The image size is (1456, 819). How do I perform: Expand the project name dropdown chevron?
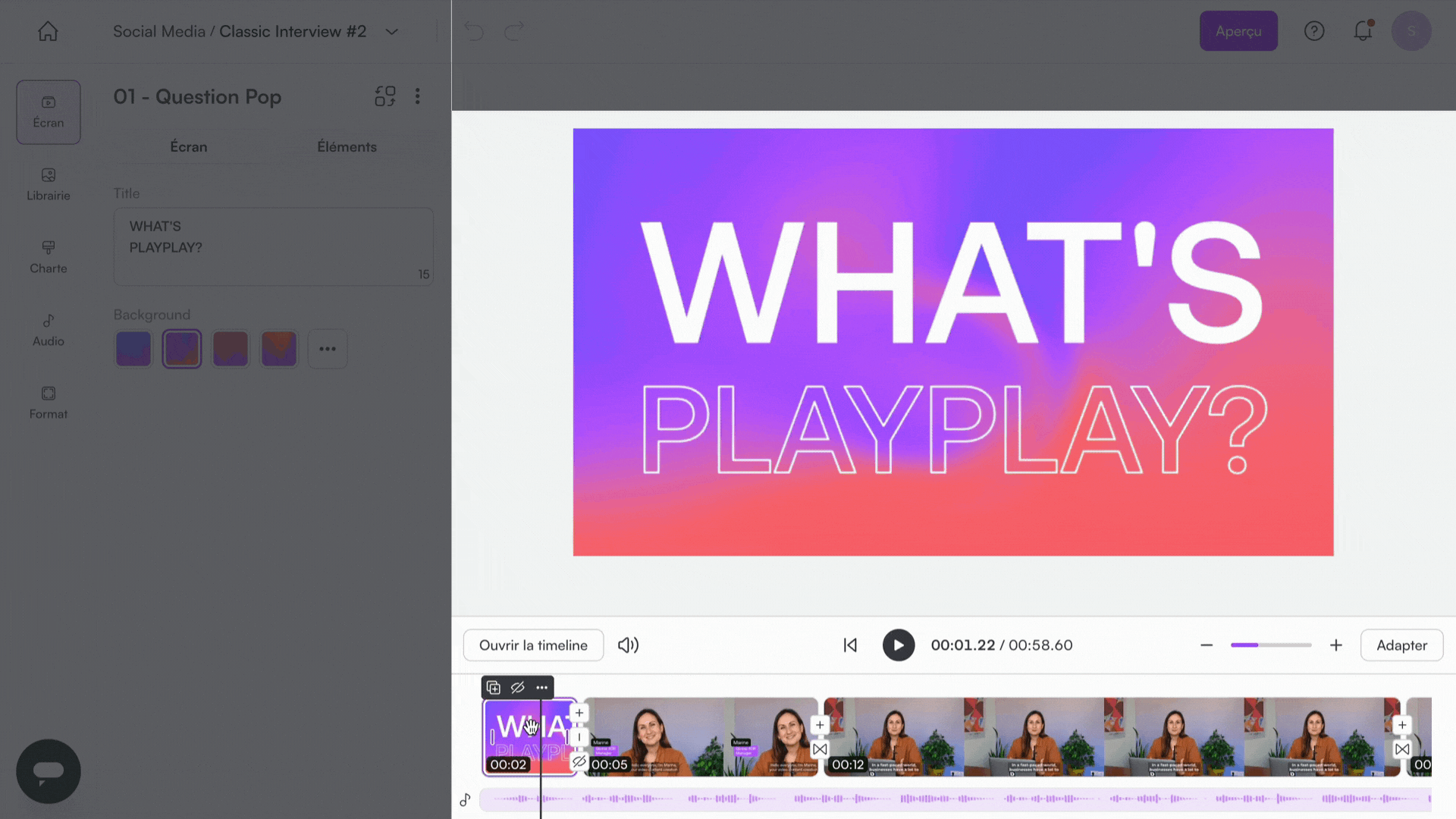pyautogui.click(x=392, y=32)
